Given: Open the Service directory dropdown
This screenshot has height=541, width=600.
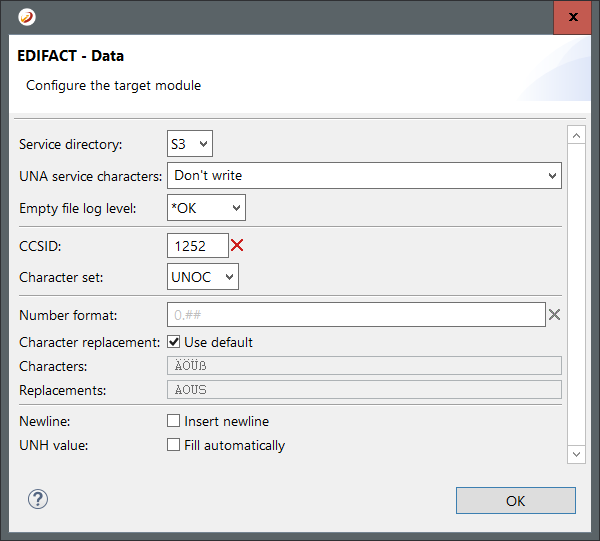Looking at the screenshot, I should coord(190,144).
